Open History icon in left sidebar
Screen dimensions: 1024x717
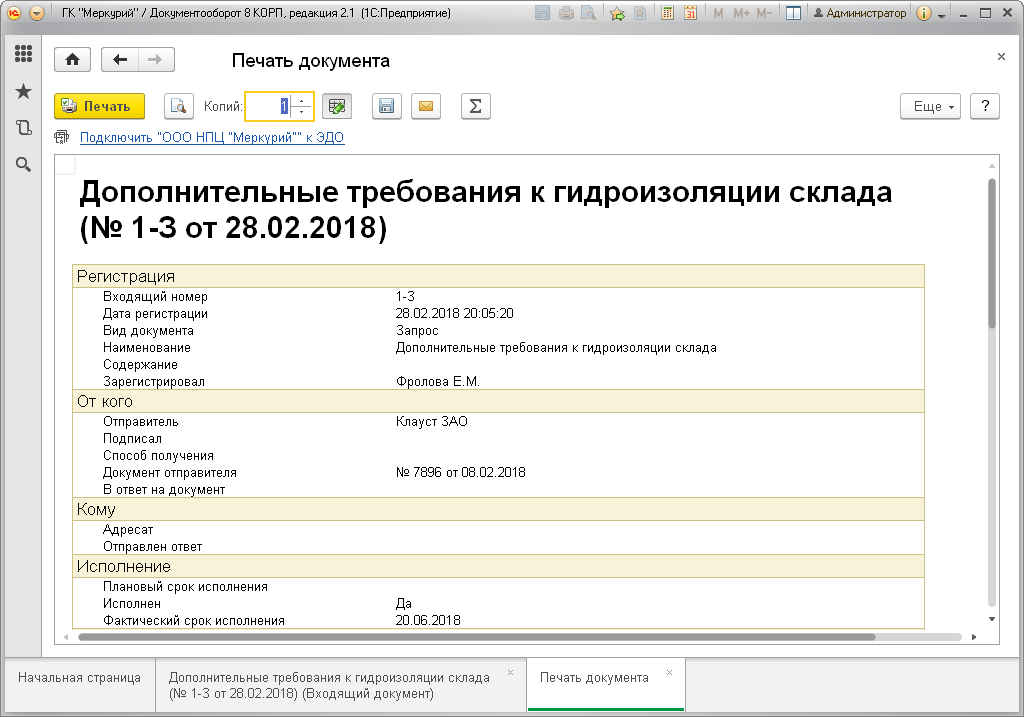pos(24,127)
